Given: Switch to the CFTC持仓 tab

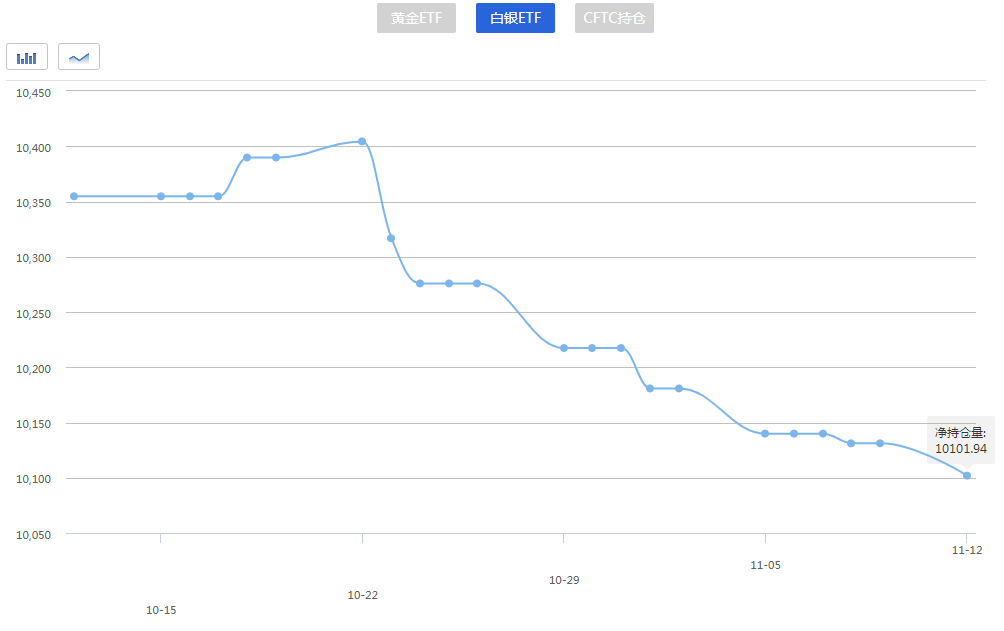Looking at the screenshot, I should [x=614, y=18].
